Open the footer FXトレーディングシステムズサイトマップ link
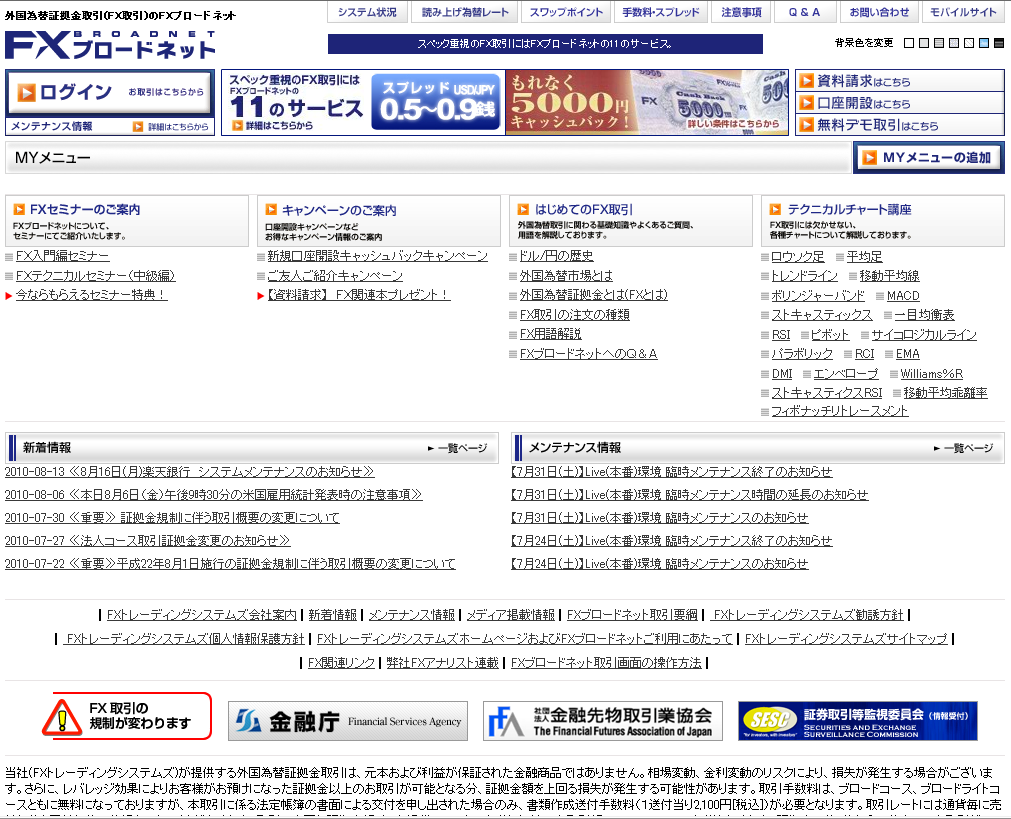 [x=847, y=639]
